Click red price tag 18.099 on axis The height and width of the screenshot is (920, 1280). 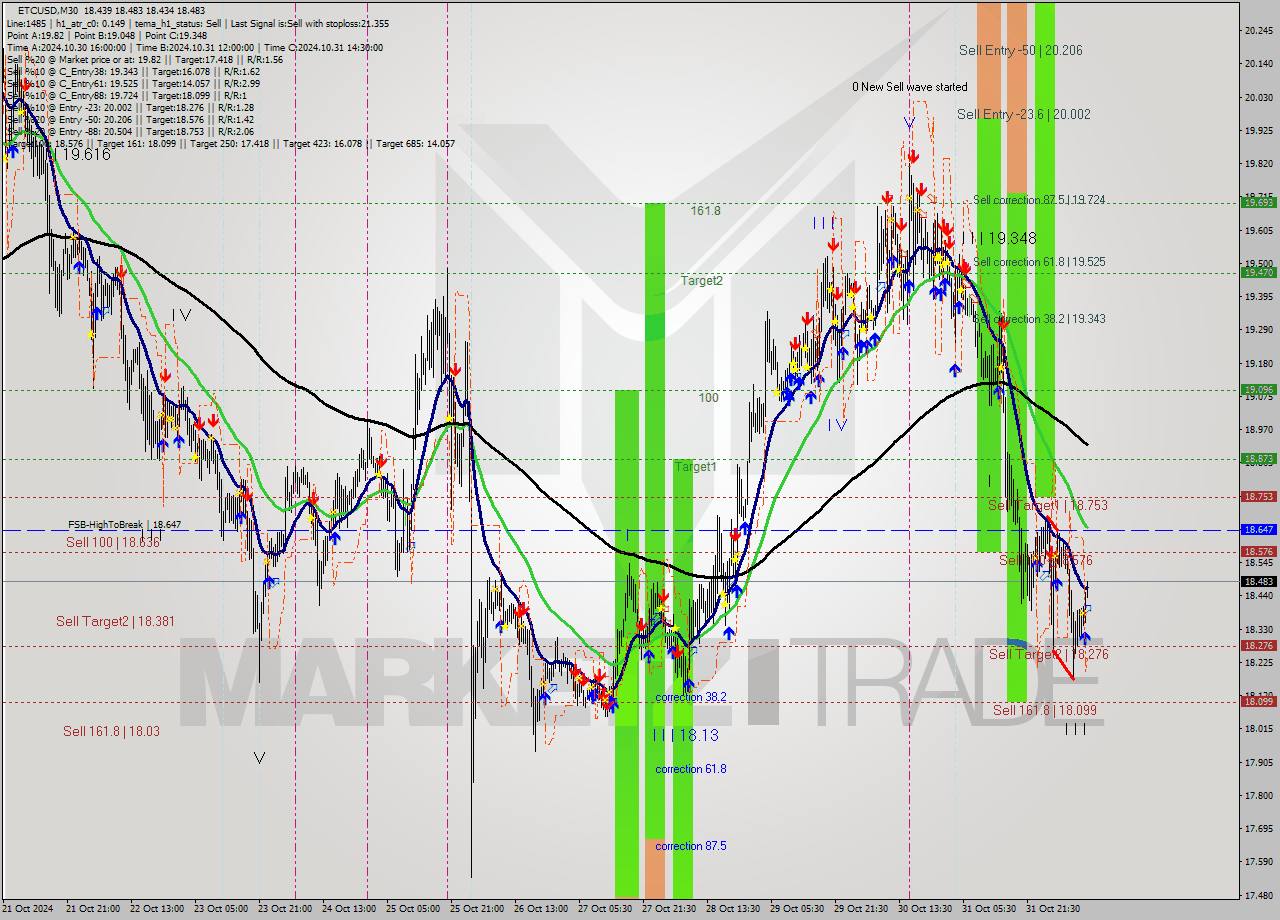[1258, 701]
